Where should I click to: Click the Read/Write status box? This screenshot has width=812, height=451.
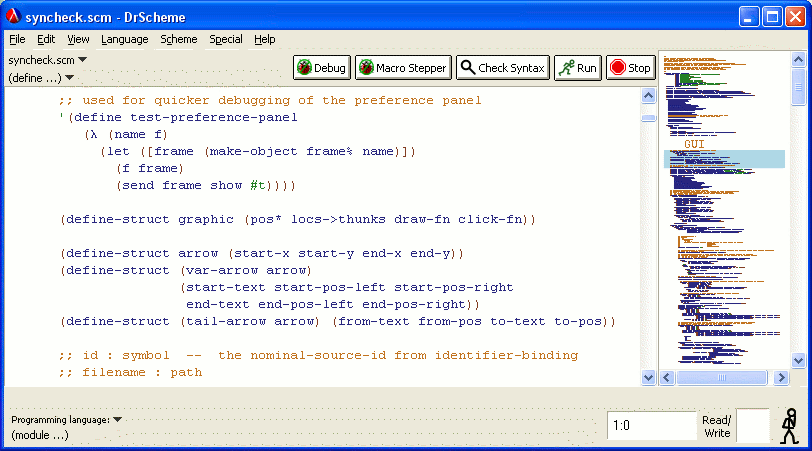(x=752, y=426)
